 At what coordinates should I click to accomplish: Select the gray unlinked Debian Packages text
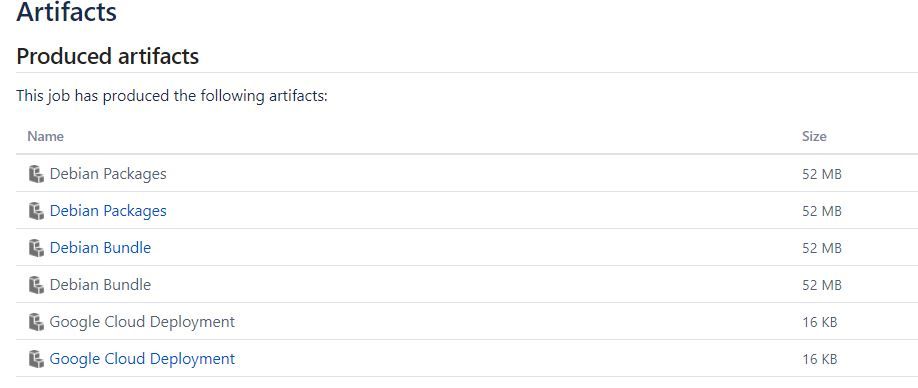[x=108, y=174]
